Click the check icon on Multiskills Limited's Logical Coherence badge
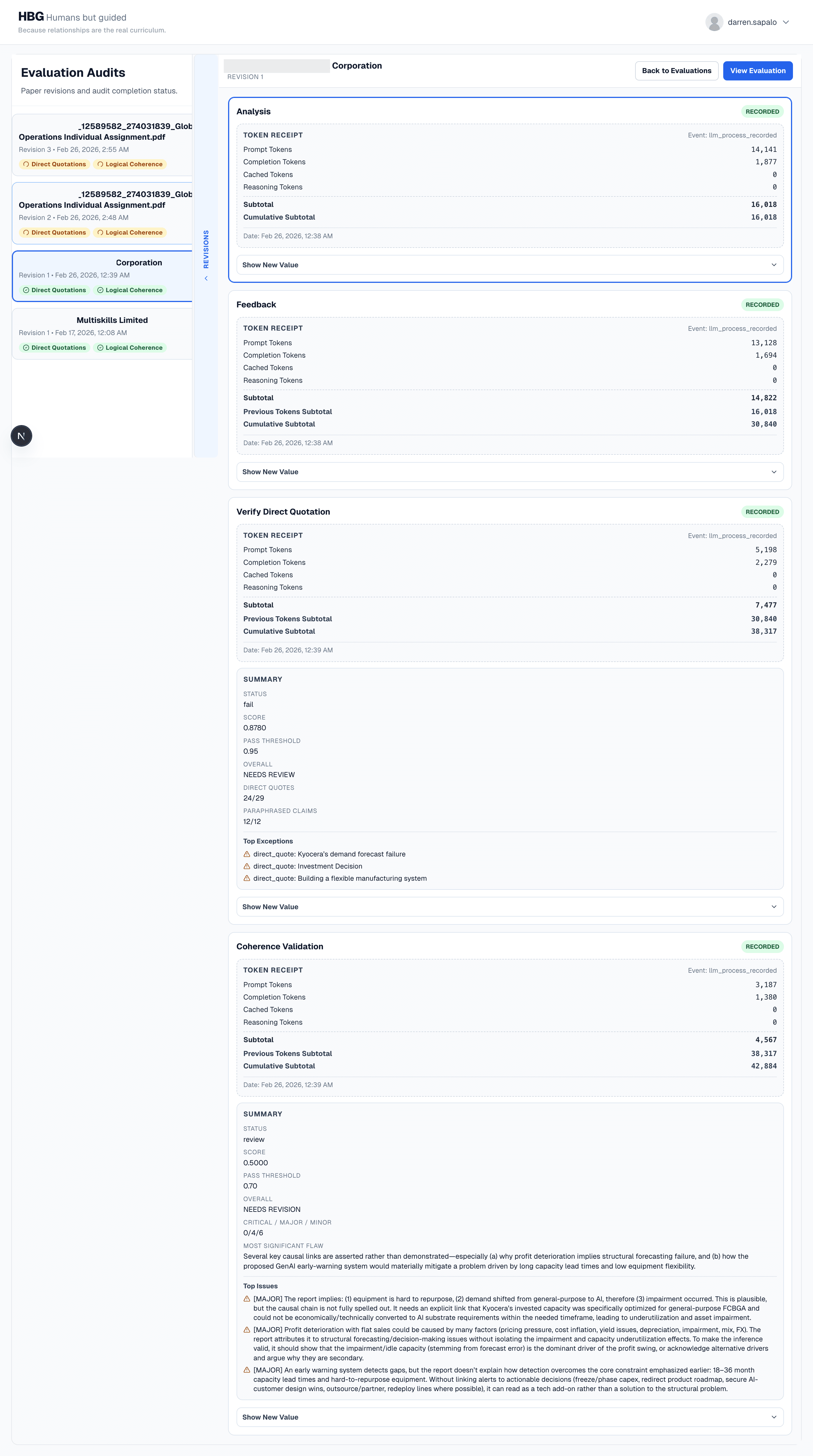This screenshot has height=1456, width=813. tap(100, 347)
